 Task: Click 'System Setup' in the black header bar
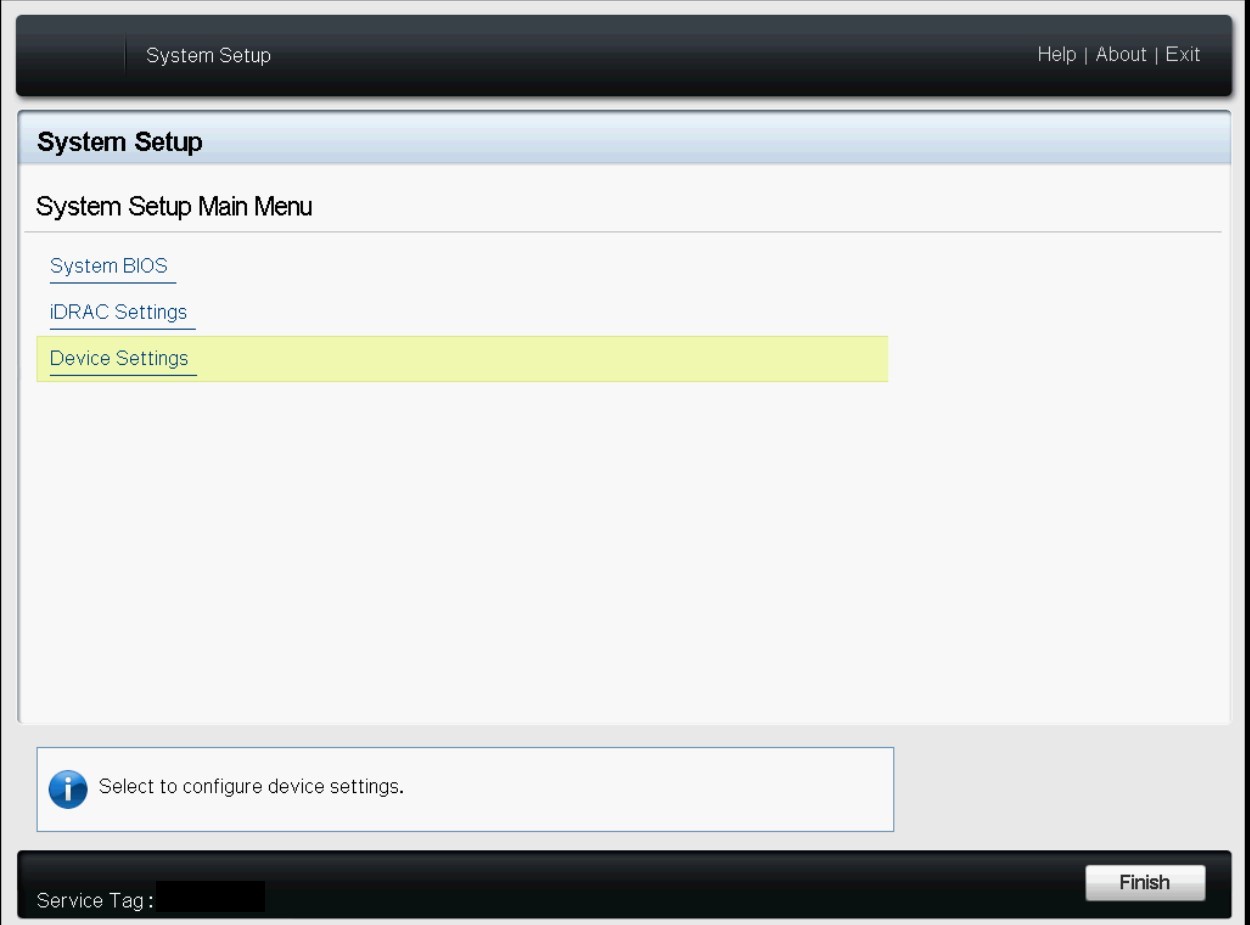pyautogui.click(x=208, y=56)
